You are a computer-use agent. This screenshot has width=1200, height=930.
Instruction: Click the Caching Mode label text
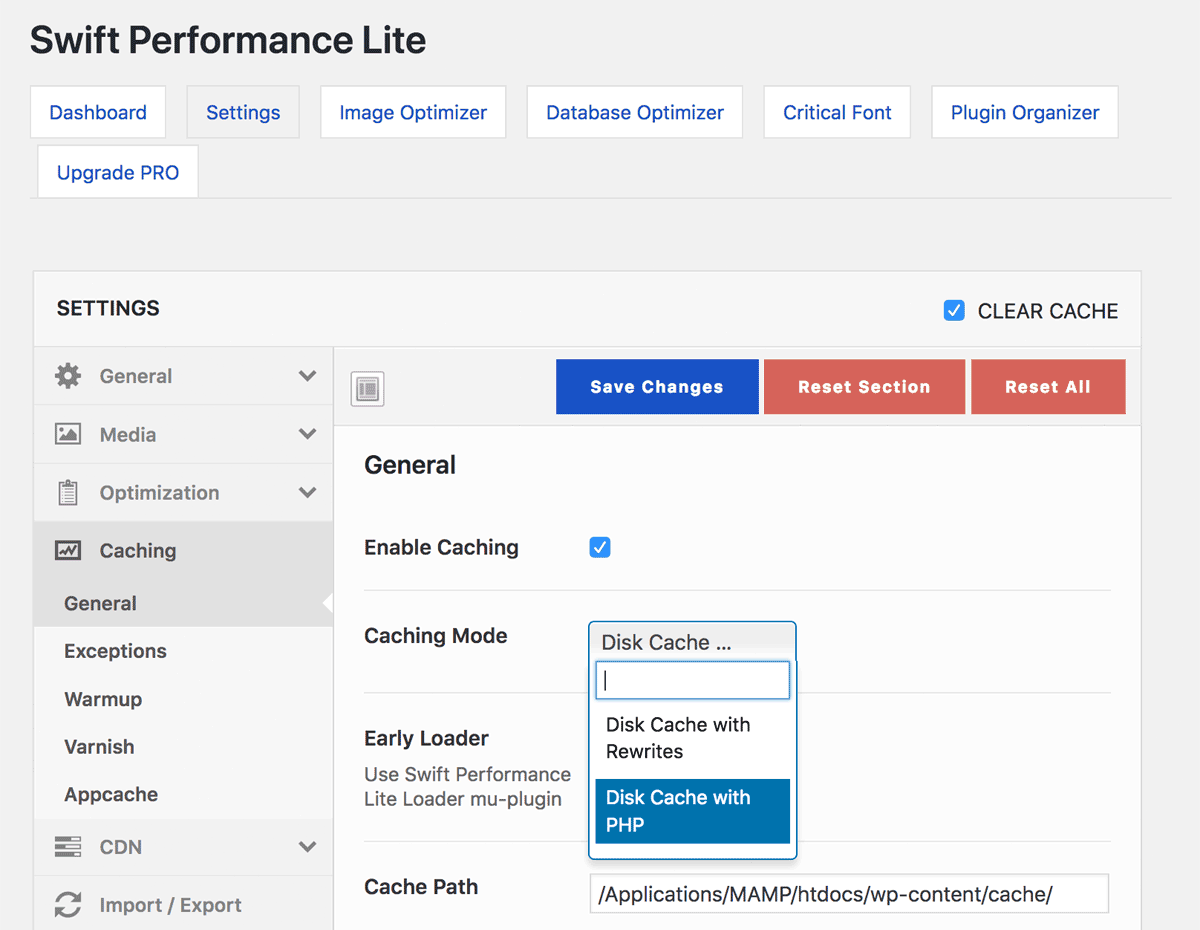435,635
